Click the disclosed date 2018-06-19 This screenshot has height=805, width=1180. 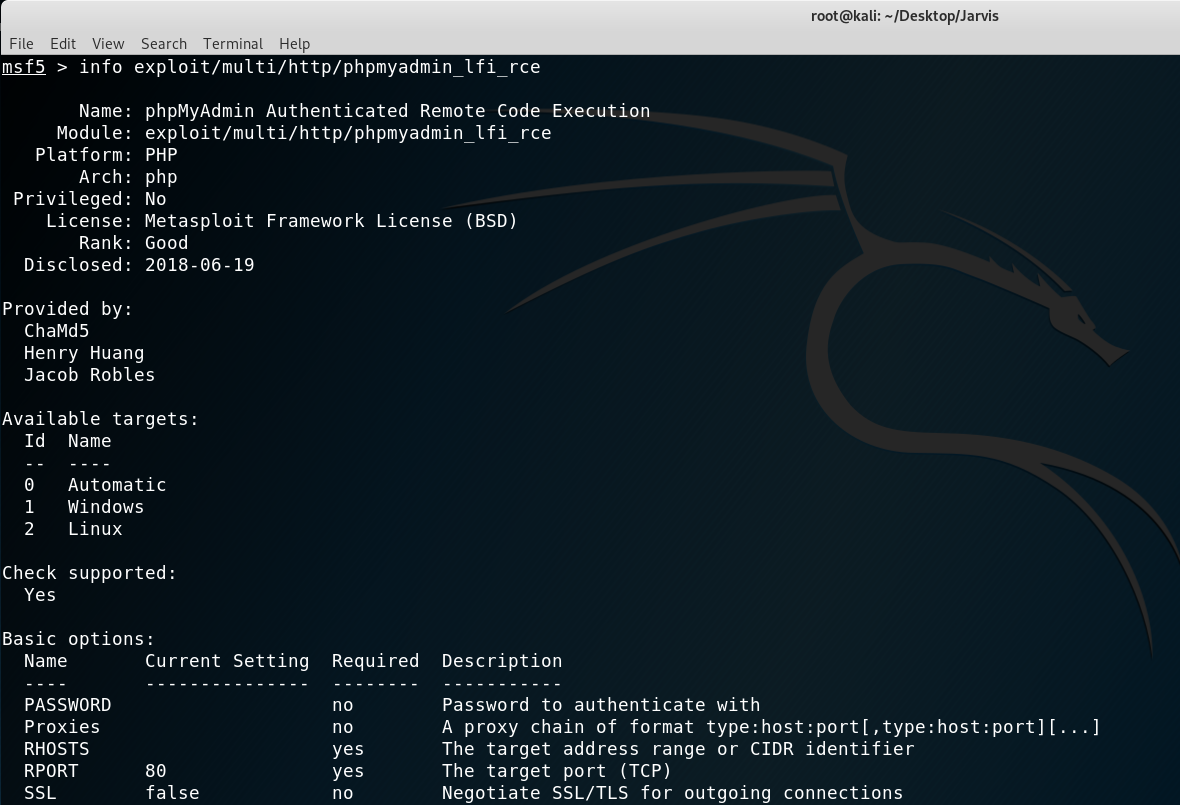click(199, 265)
